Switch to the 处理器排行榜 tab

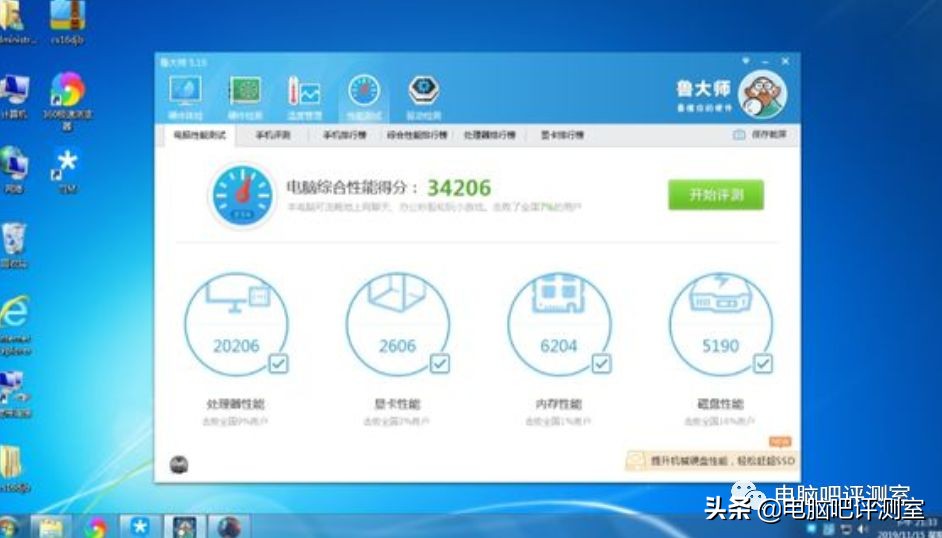click(490, 135)
